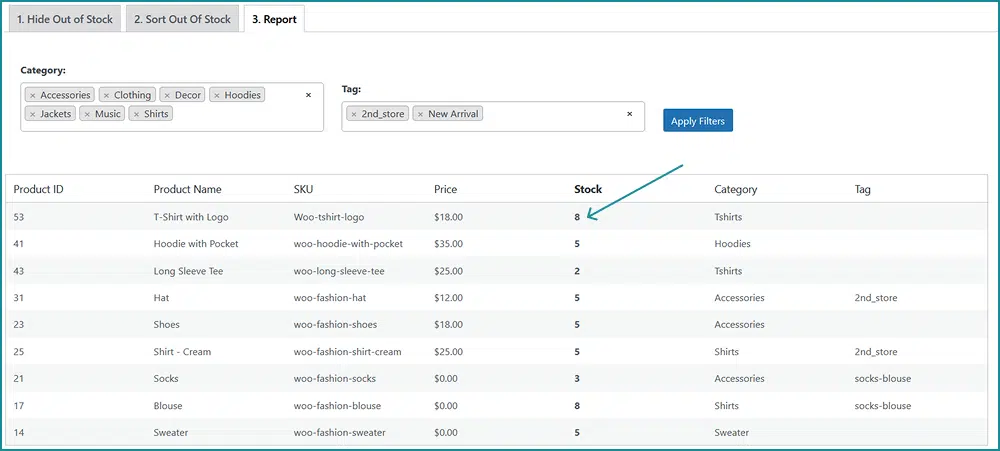Clear all selected tags
Image resolution: width=1000 pixels, height=451 pixels.
pos(629,114)
